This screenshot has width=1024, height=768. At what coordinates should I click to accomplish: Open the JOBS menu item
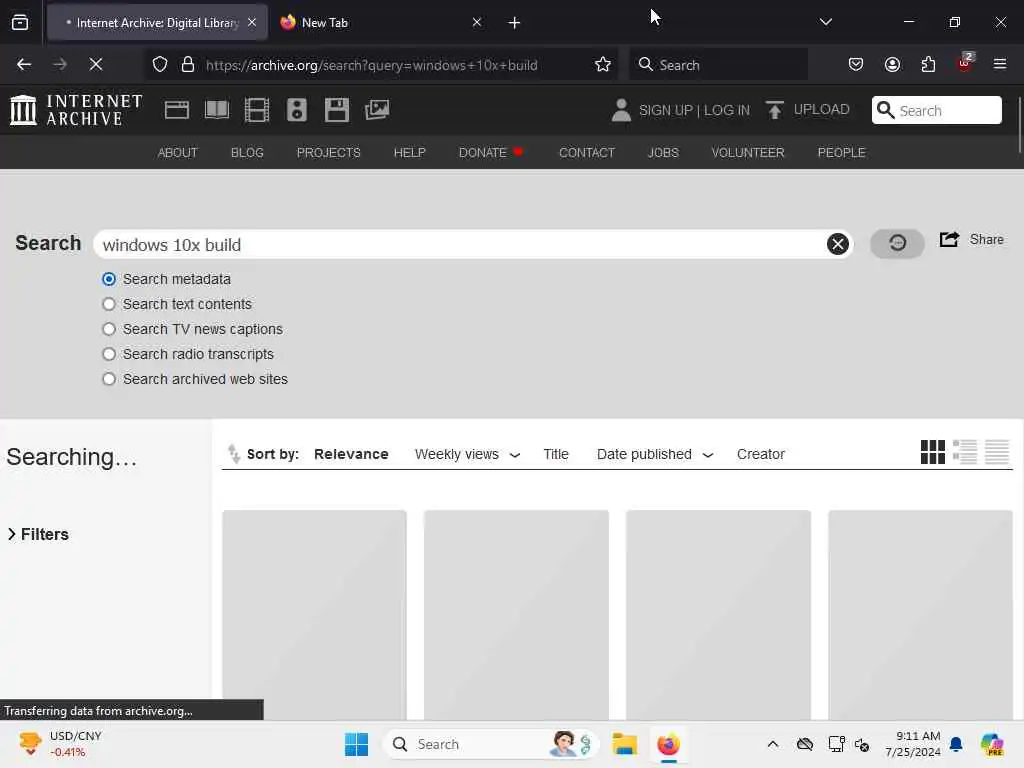(663, 152)
